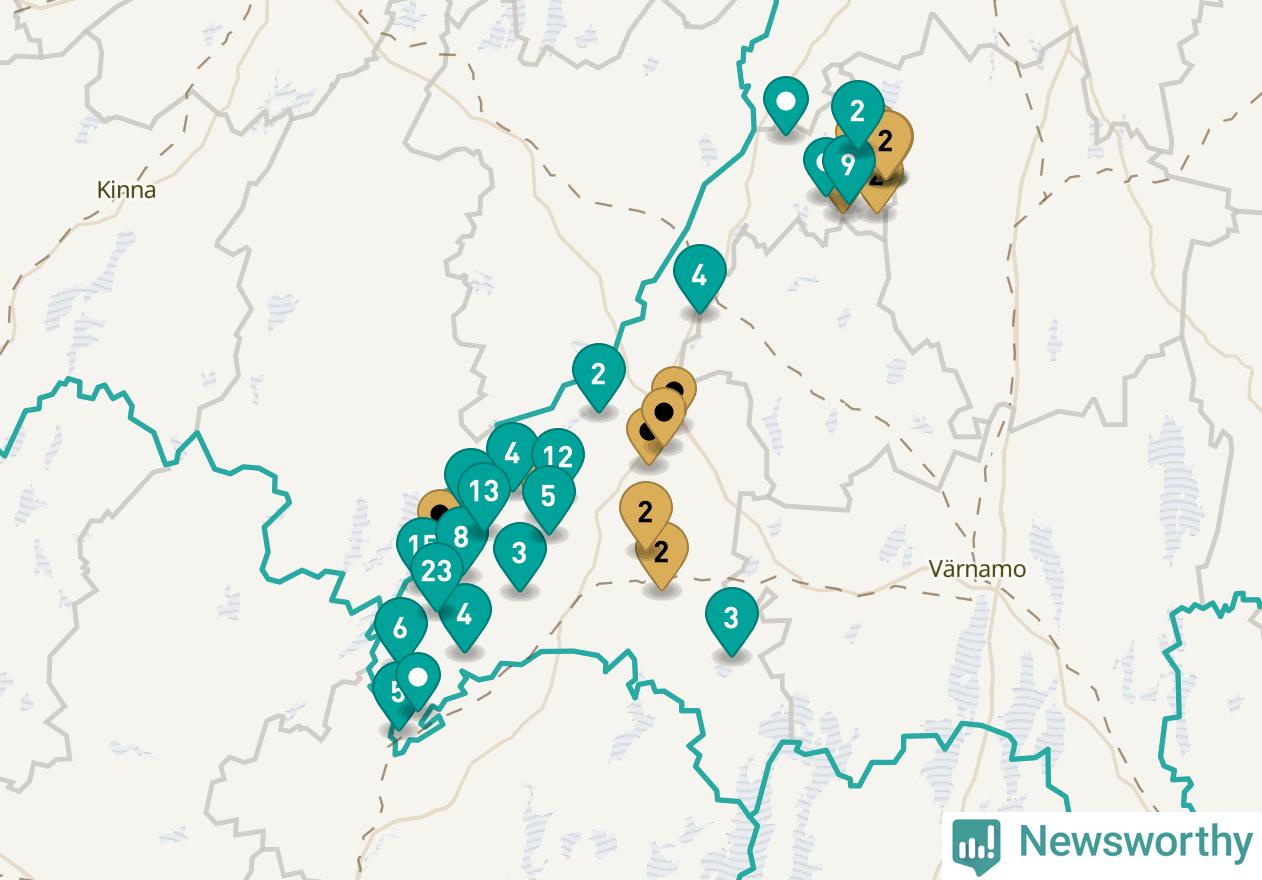Select the teal marker labeled 6

pyautogui.click(x=401, y=628)
